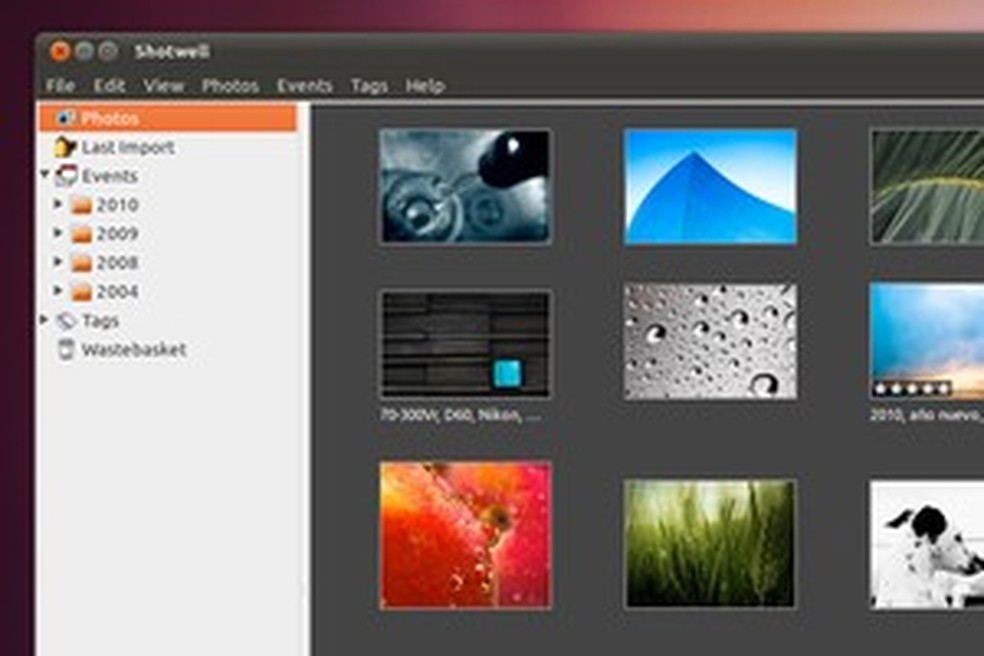Open the Photos menu
Screen dimensions: 984x656
(x=230, y=86)
